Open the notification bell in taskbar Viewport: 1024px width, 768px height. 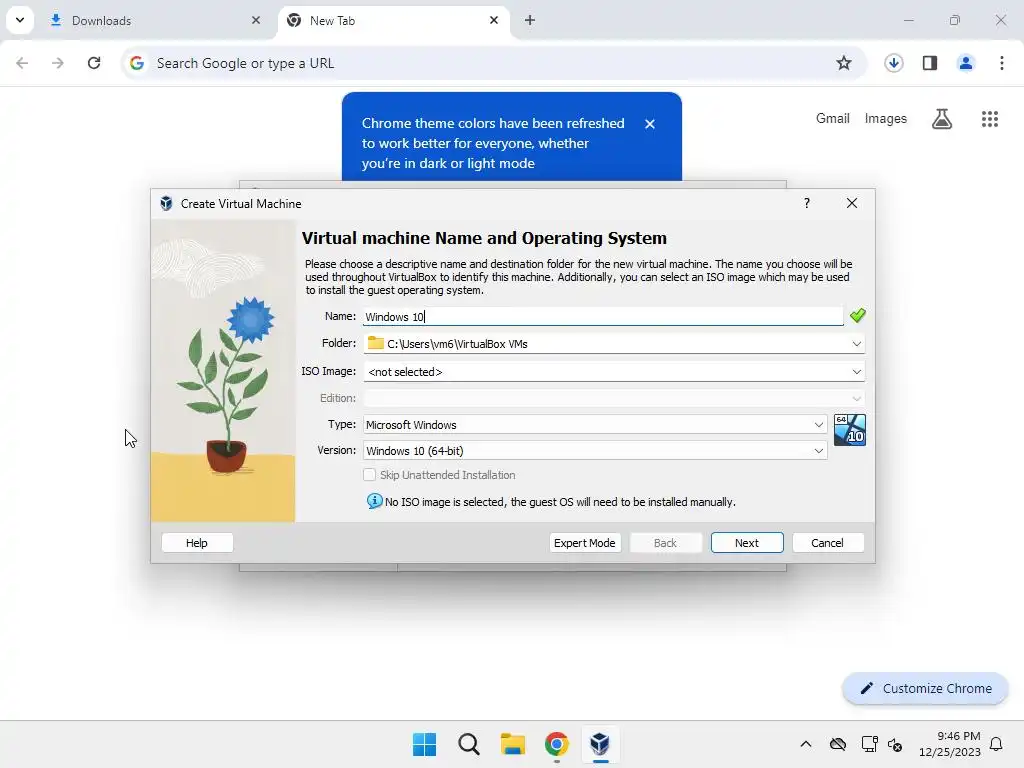[996, 744]
